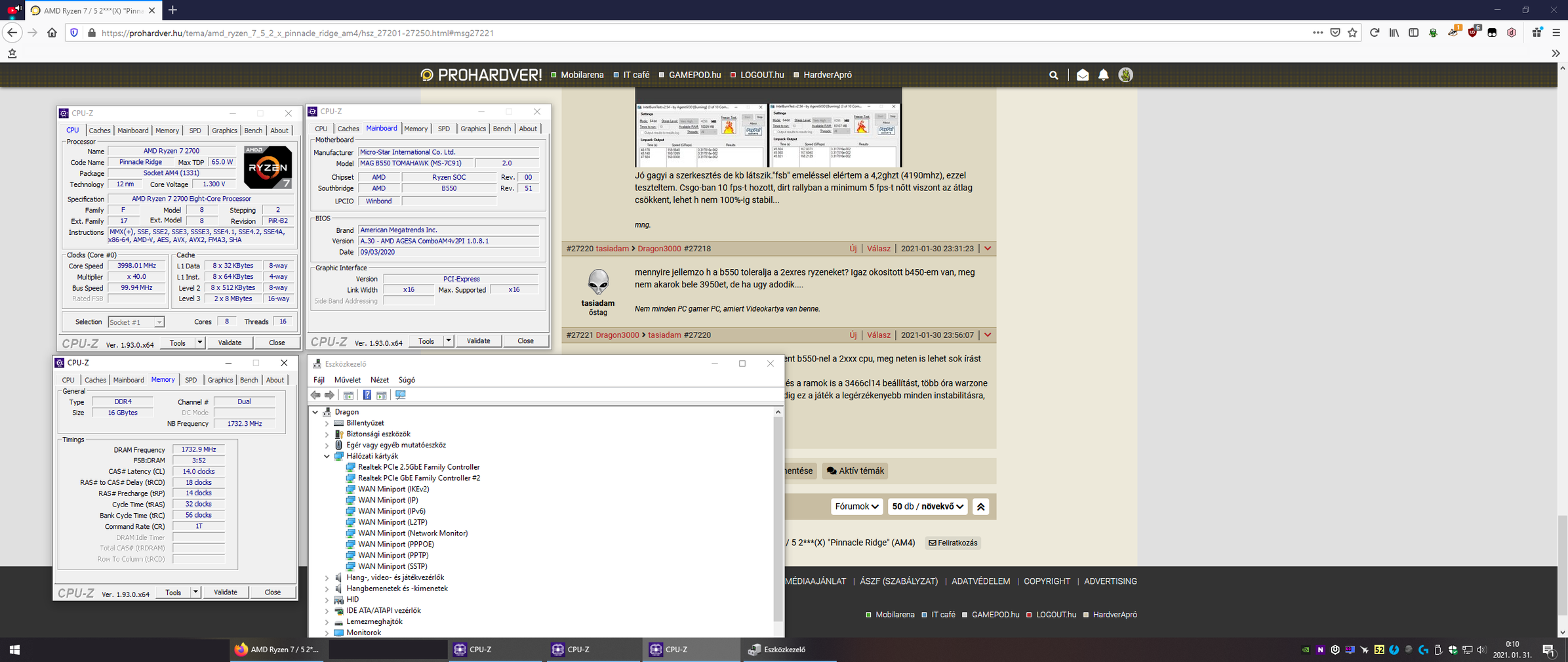Screen dimensions: 1568x662
Task: Open the Socket #1 selection combo box
Action: 136,322
